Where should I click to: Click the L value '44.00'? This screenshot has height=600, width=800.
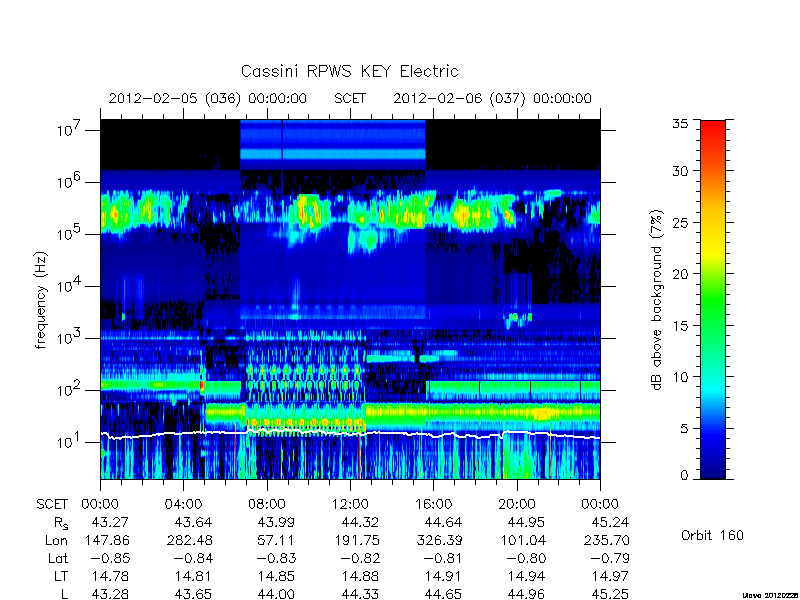click(277, 594)
